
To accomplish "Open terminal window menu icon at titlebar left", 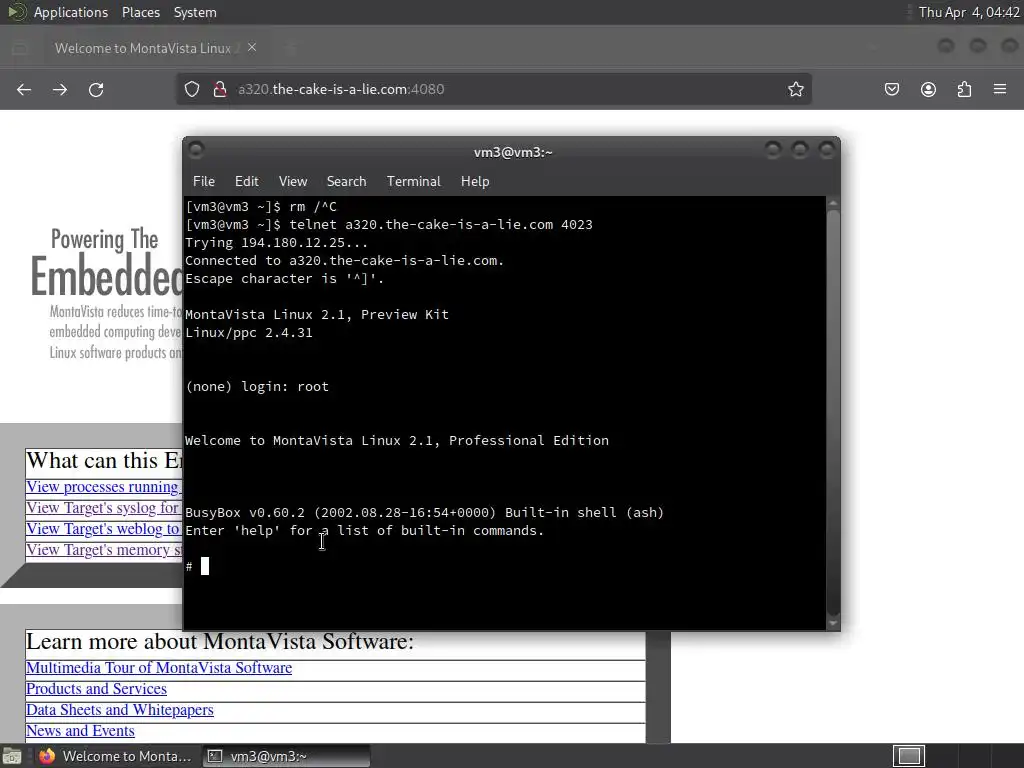I will click(196, 150).
